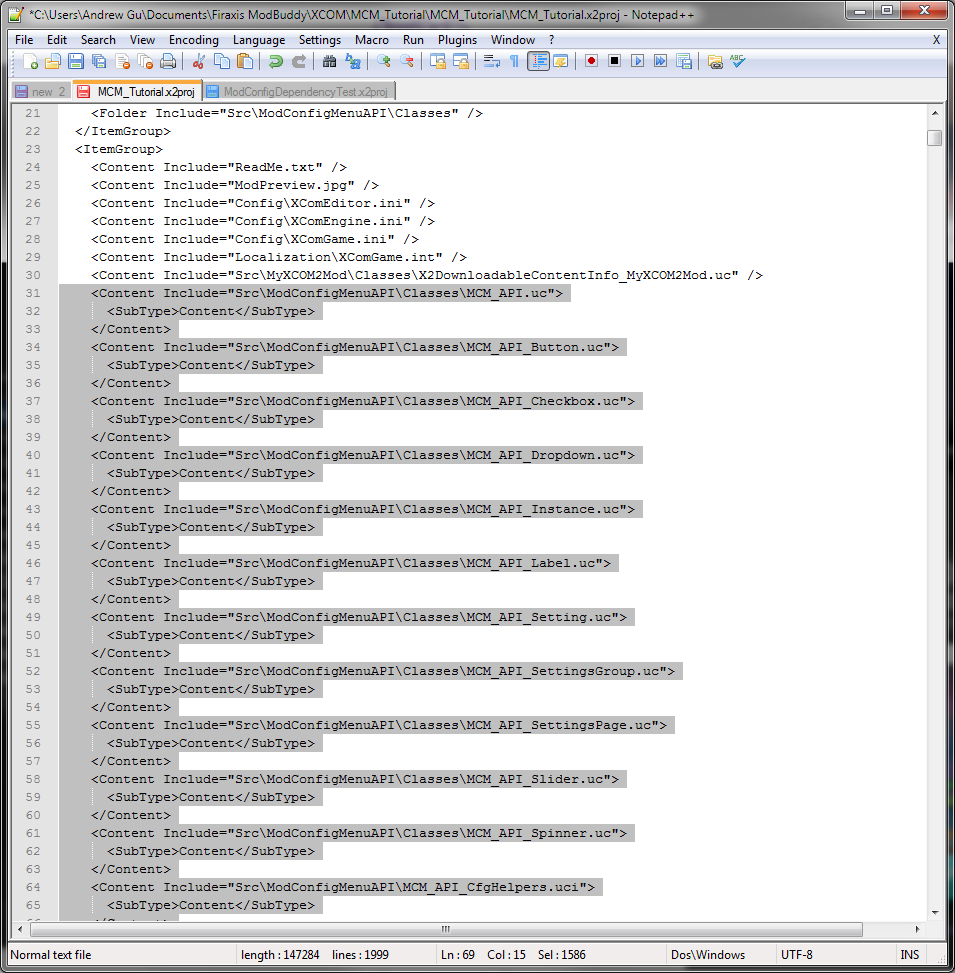Click the Paste clipboard icon
955x973 pixels.
click(245, 61)
